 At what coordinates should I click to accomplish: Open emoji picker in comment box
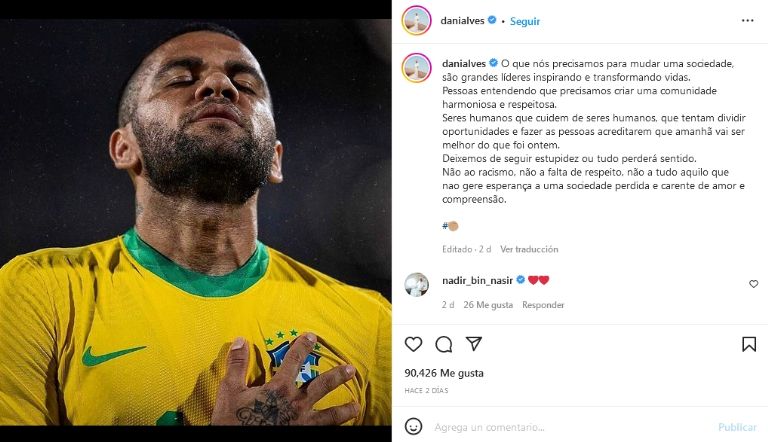pos(413,426)
